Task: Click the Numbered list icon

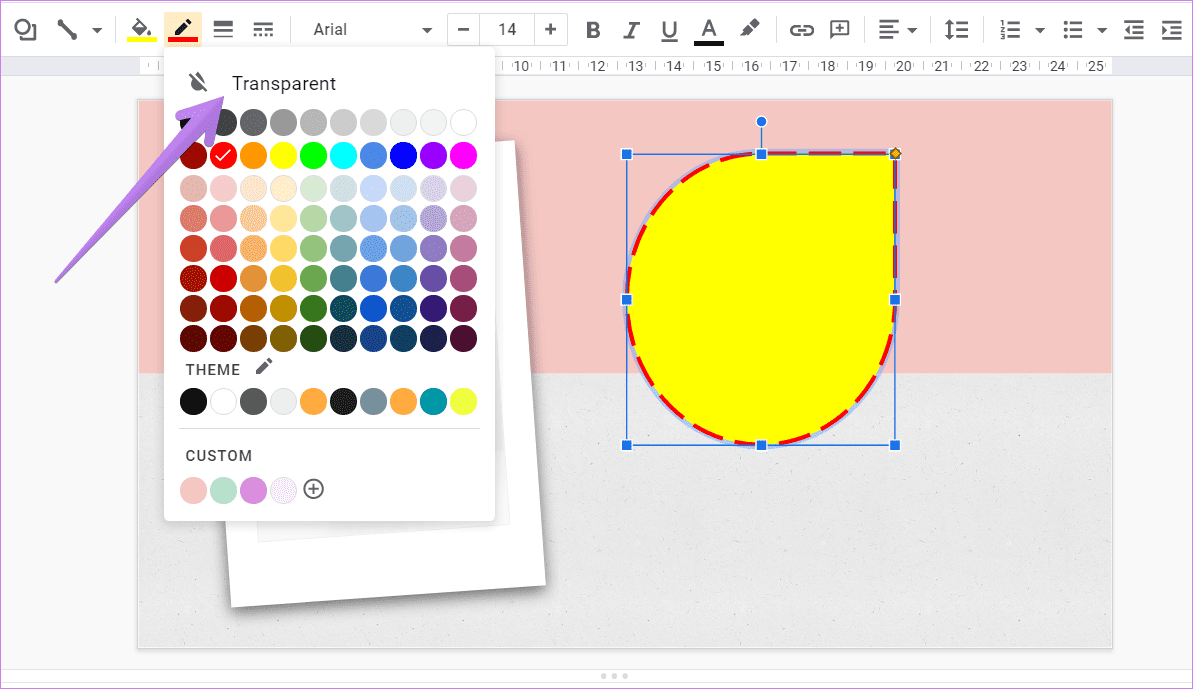Action: [x=1010, y=30]
